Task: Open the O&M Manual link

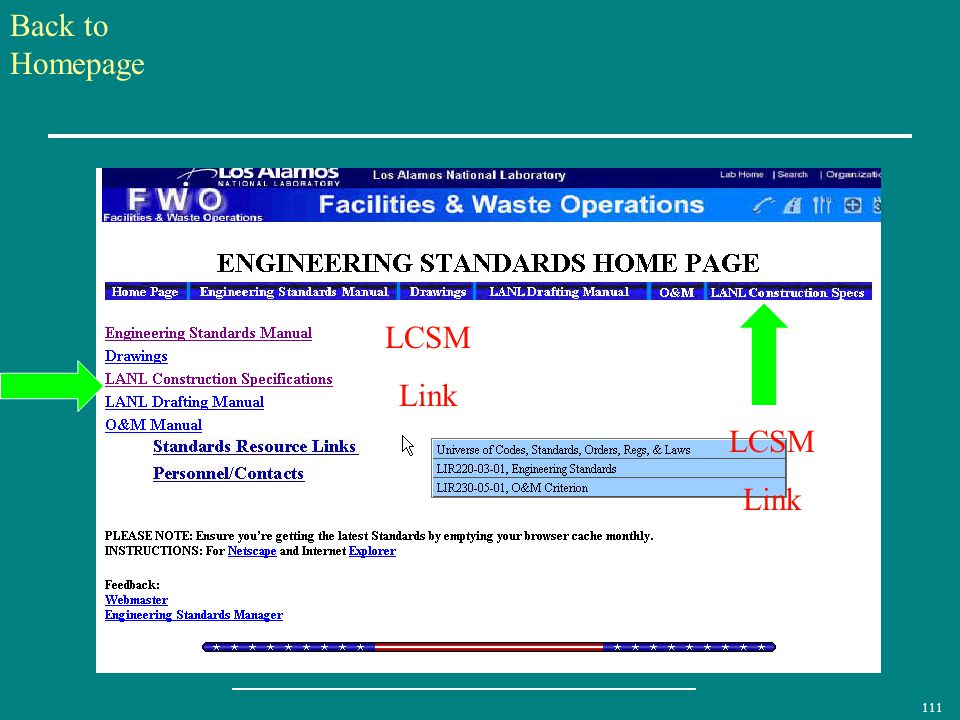Action: click(153, 425)
